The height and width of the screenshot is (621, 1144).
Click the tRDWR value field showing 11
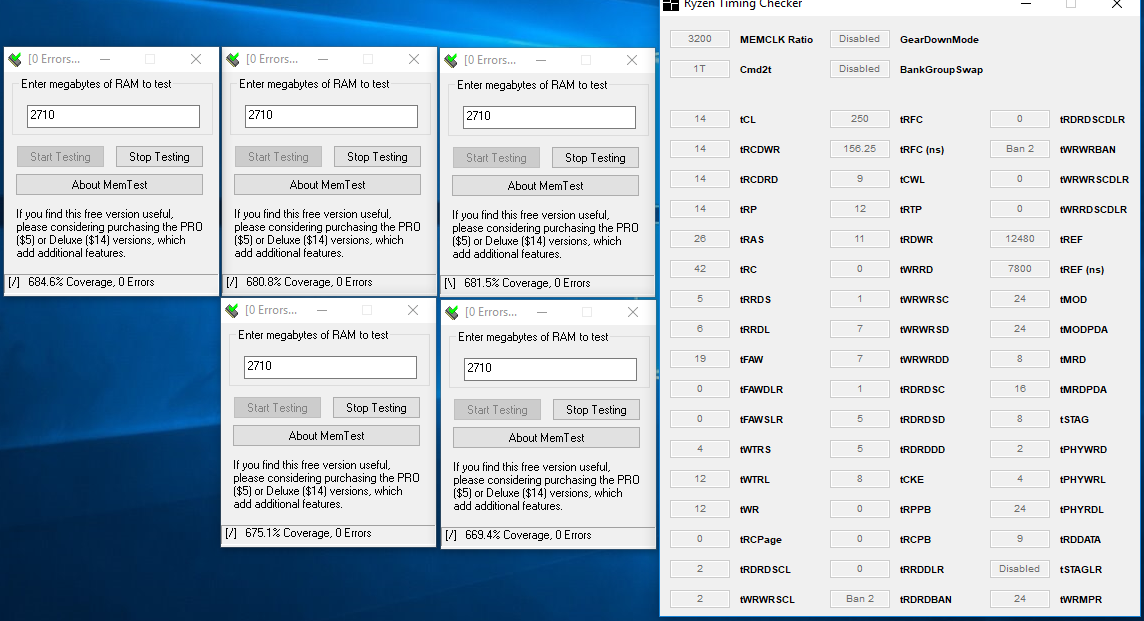pyautogui.click(x=859, y=239)
